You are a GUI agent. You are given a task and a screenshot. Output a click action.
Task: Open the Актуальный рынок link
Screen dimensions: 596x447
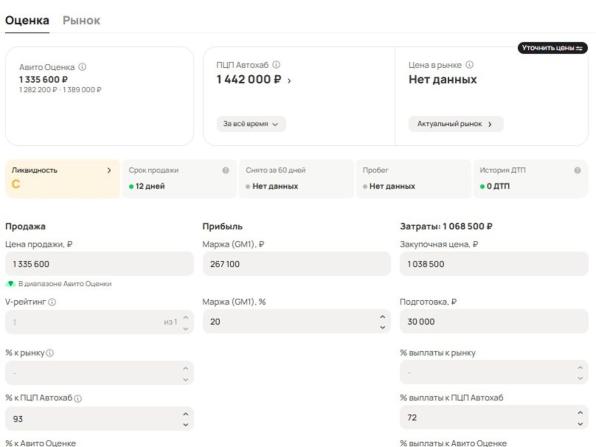456,124
